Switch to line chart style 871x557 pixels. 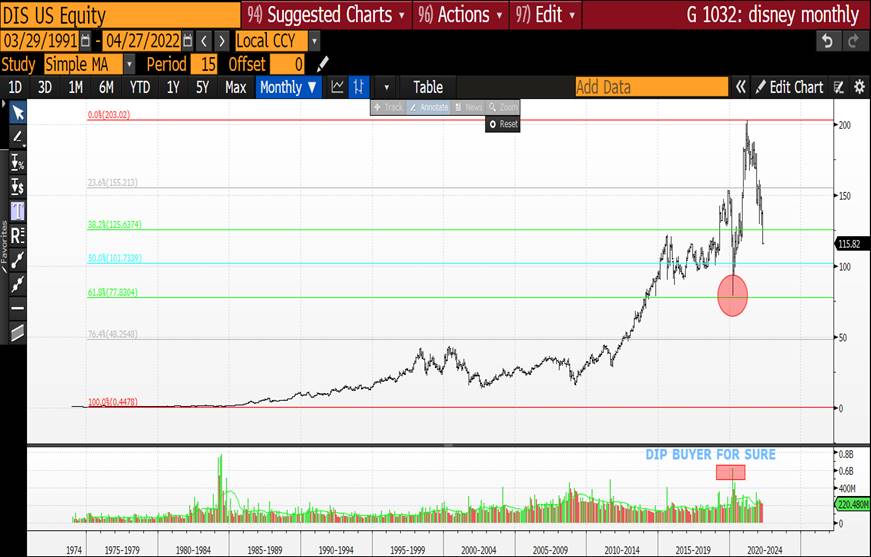[337, 87]
